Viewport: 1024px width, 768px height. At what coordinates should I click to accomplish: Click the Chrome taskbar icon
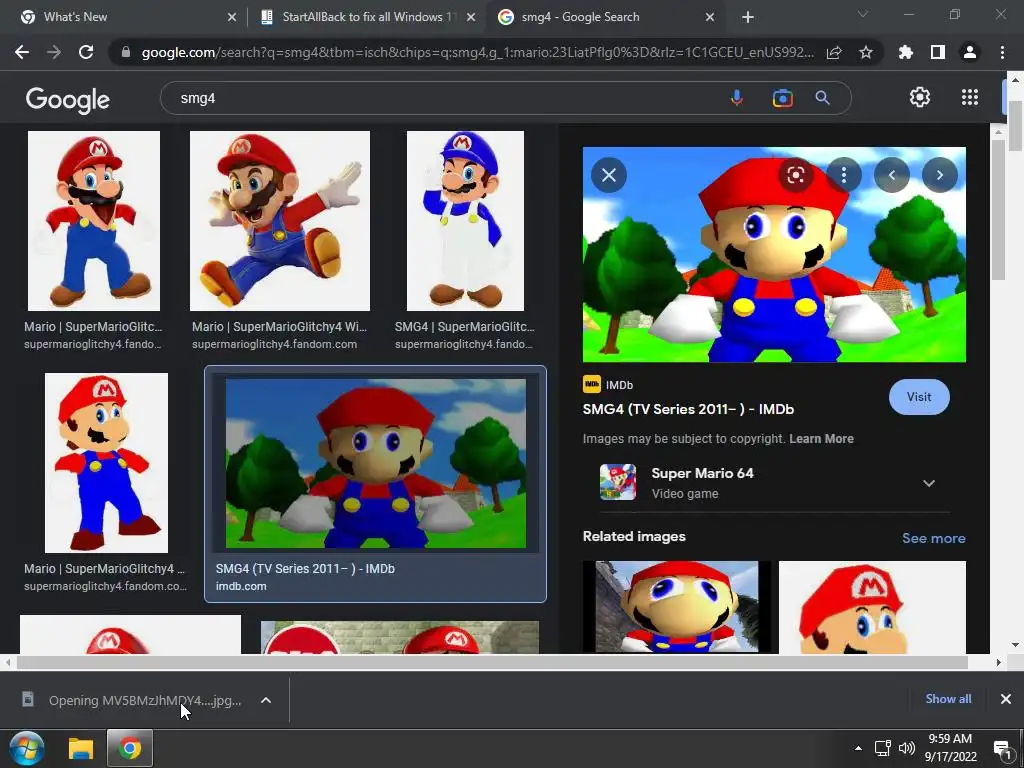point(129,748)
